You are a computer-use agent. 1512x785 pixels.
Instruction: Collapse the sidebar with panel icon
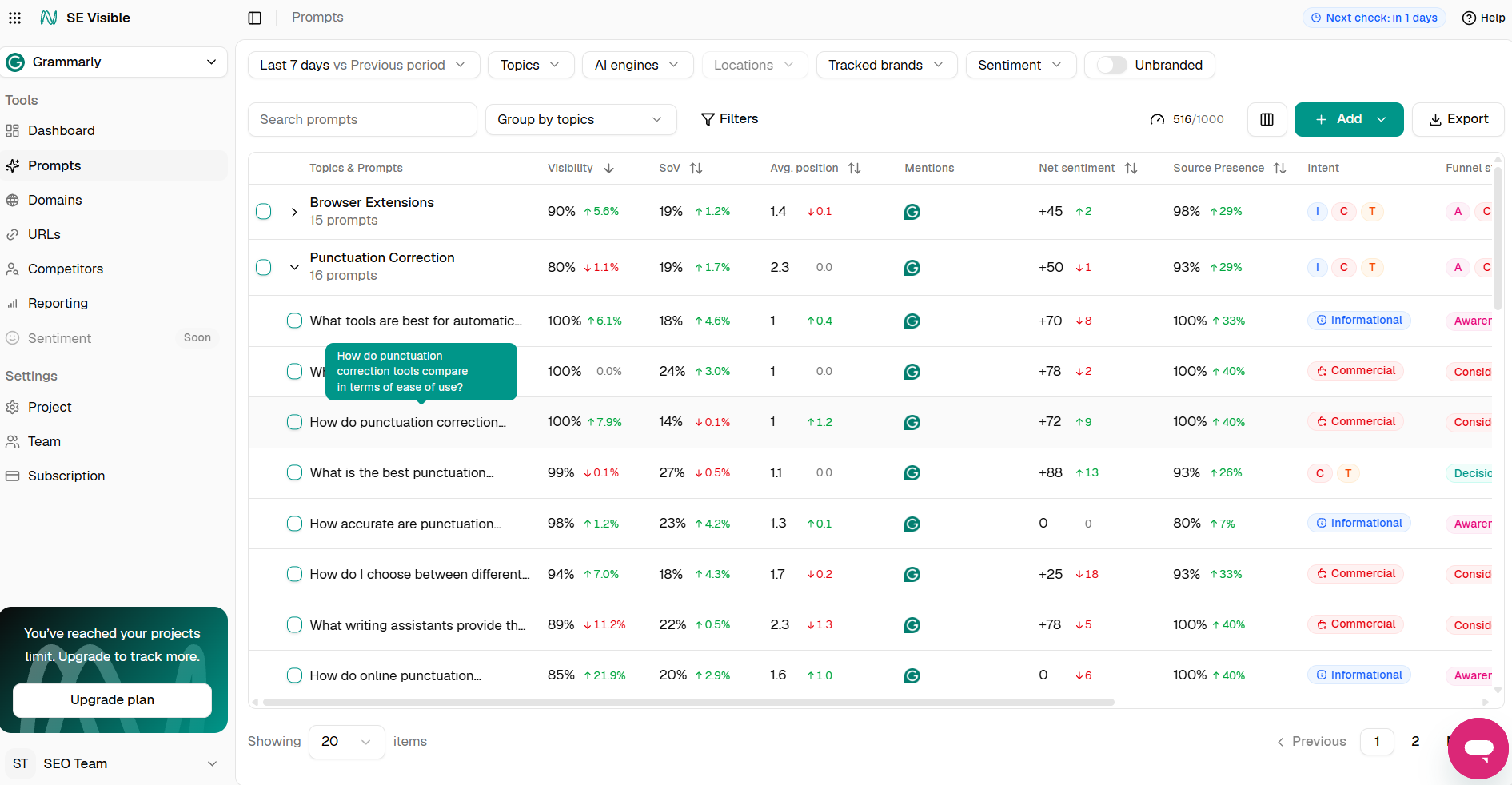(x=255, y=18)
